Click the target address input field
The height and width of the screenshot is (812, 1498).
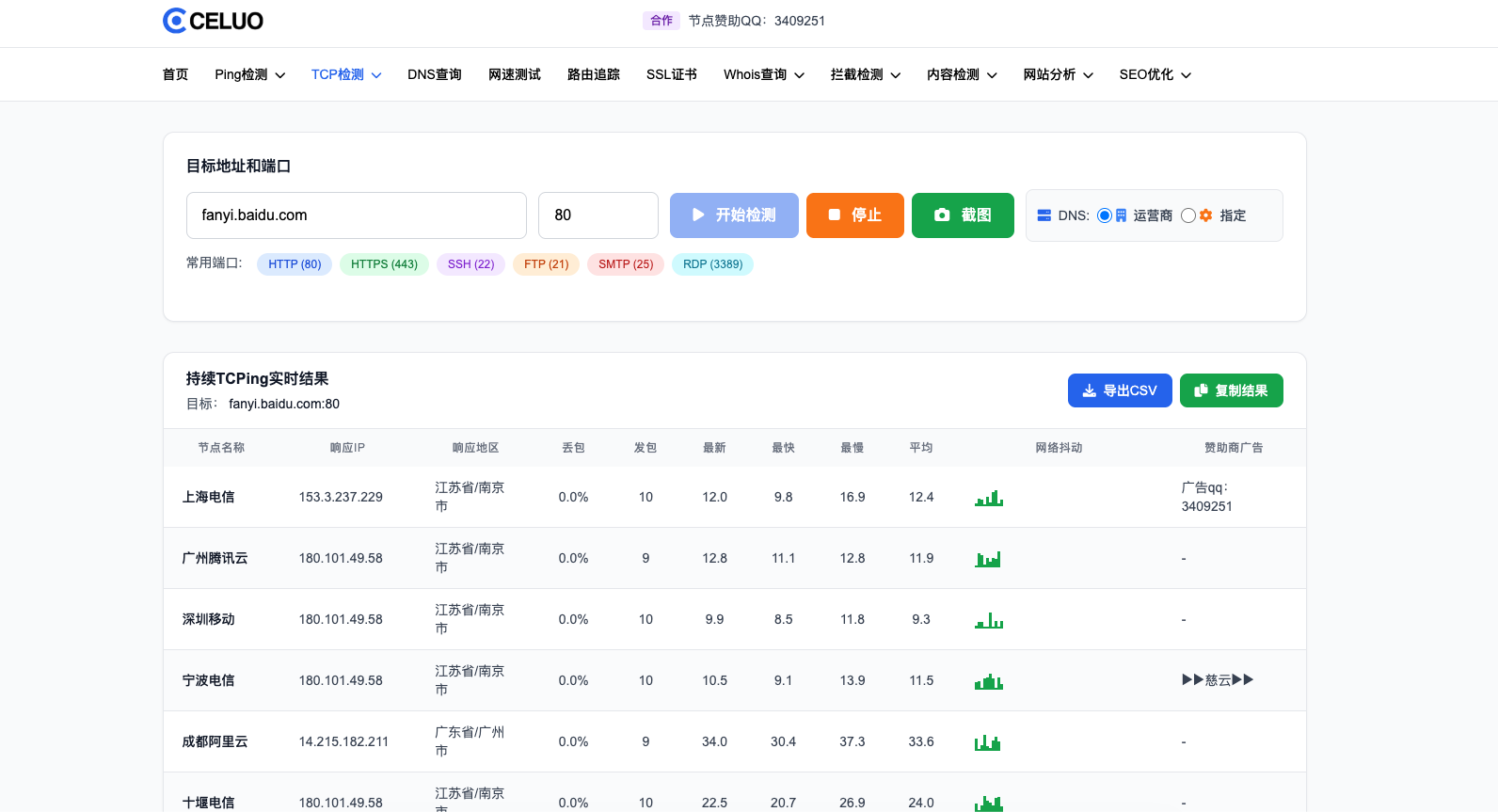356,215
